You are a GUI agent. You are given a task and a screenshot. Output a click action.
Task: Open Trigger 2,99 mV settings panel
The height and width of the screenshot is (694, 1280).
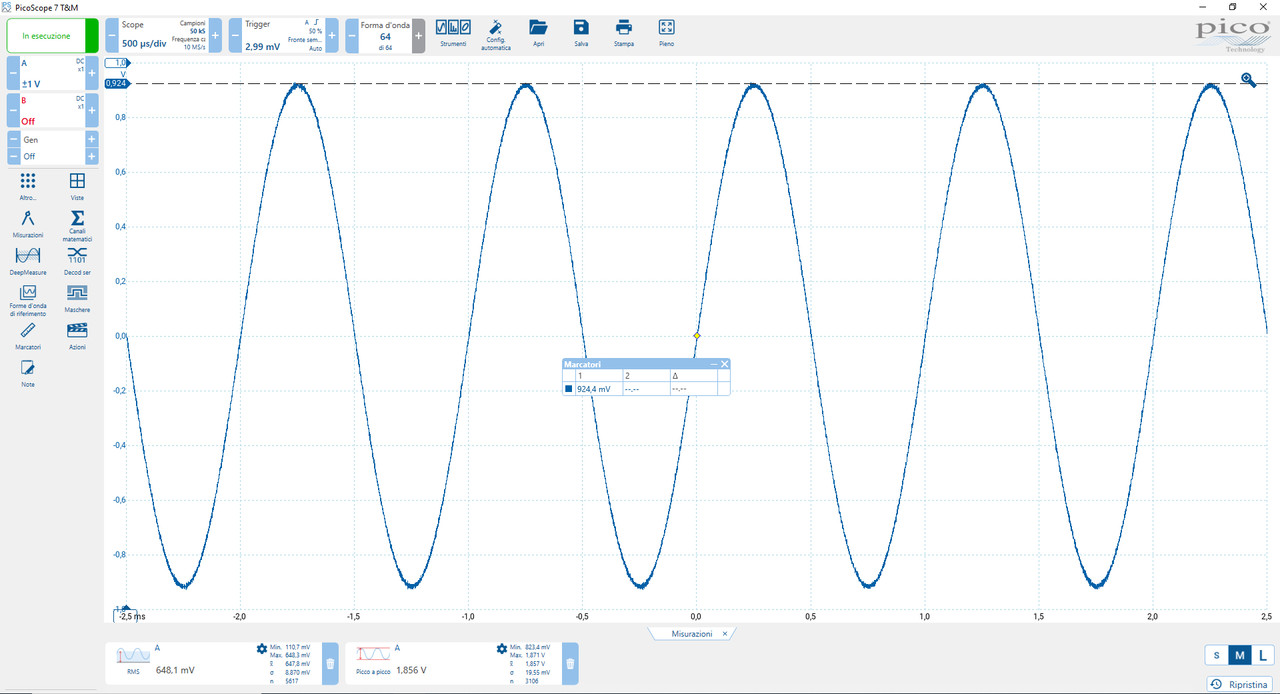click(x=283, y=36)
